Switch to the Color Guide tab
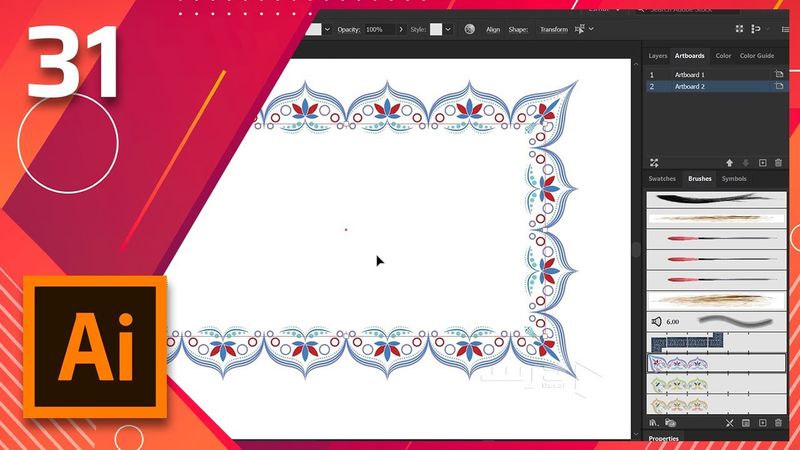The image size is (800, 450). click(x=757, y=56)
